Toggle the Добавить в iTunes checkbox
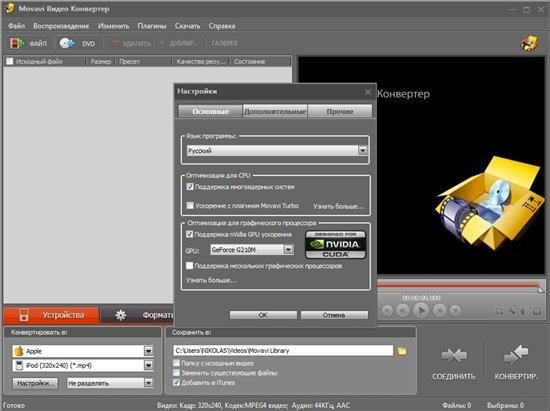Viewport: 550px width, 411px height. (x=176, y=382)
